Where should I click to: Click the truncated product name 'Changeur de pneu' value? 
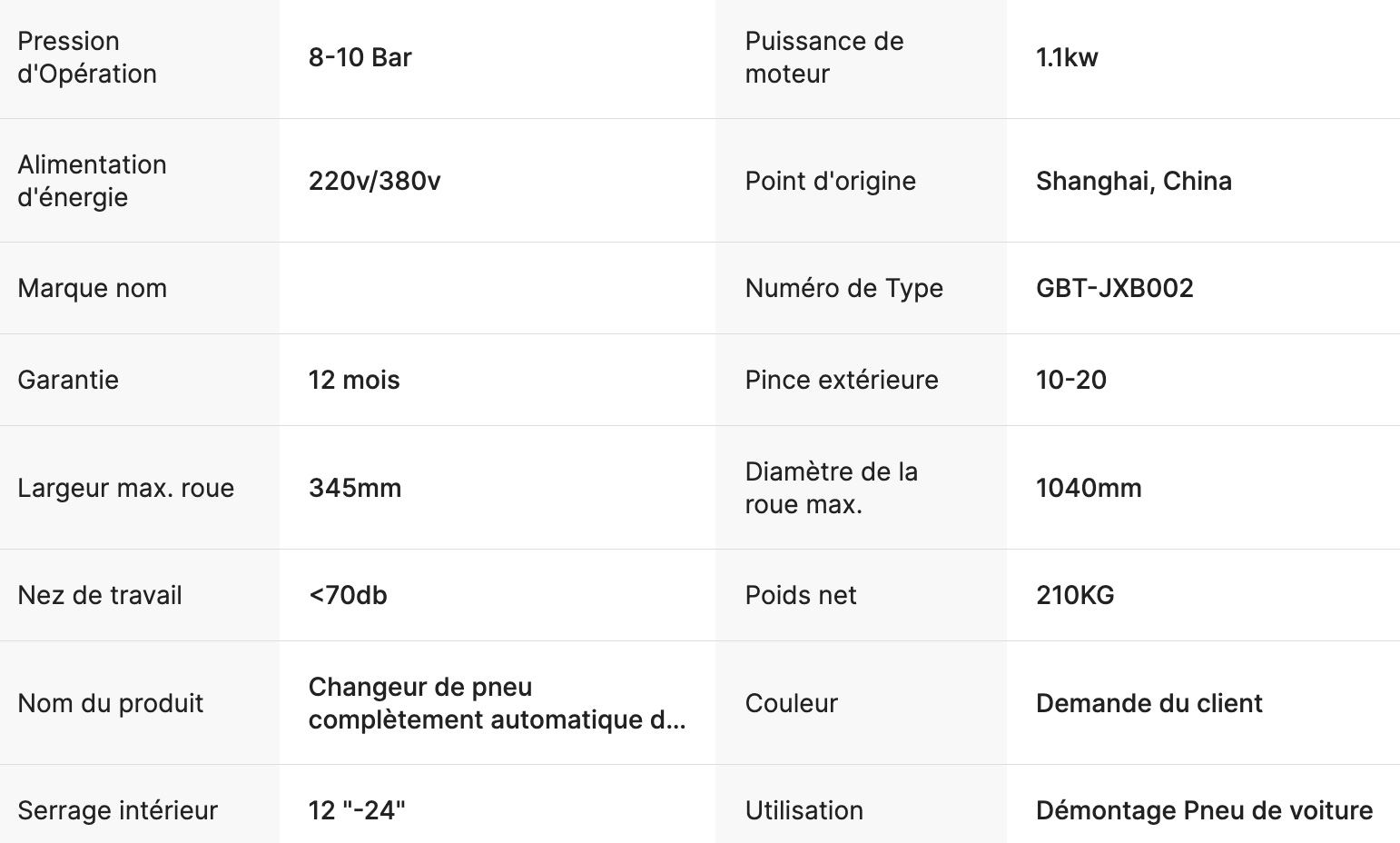497,703
